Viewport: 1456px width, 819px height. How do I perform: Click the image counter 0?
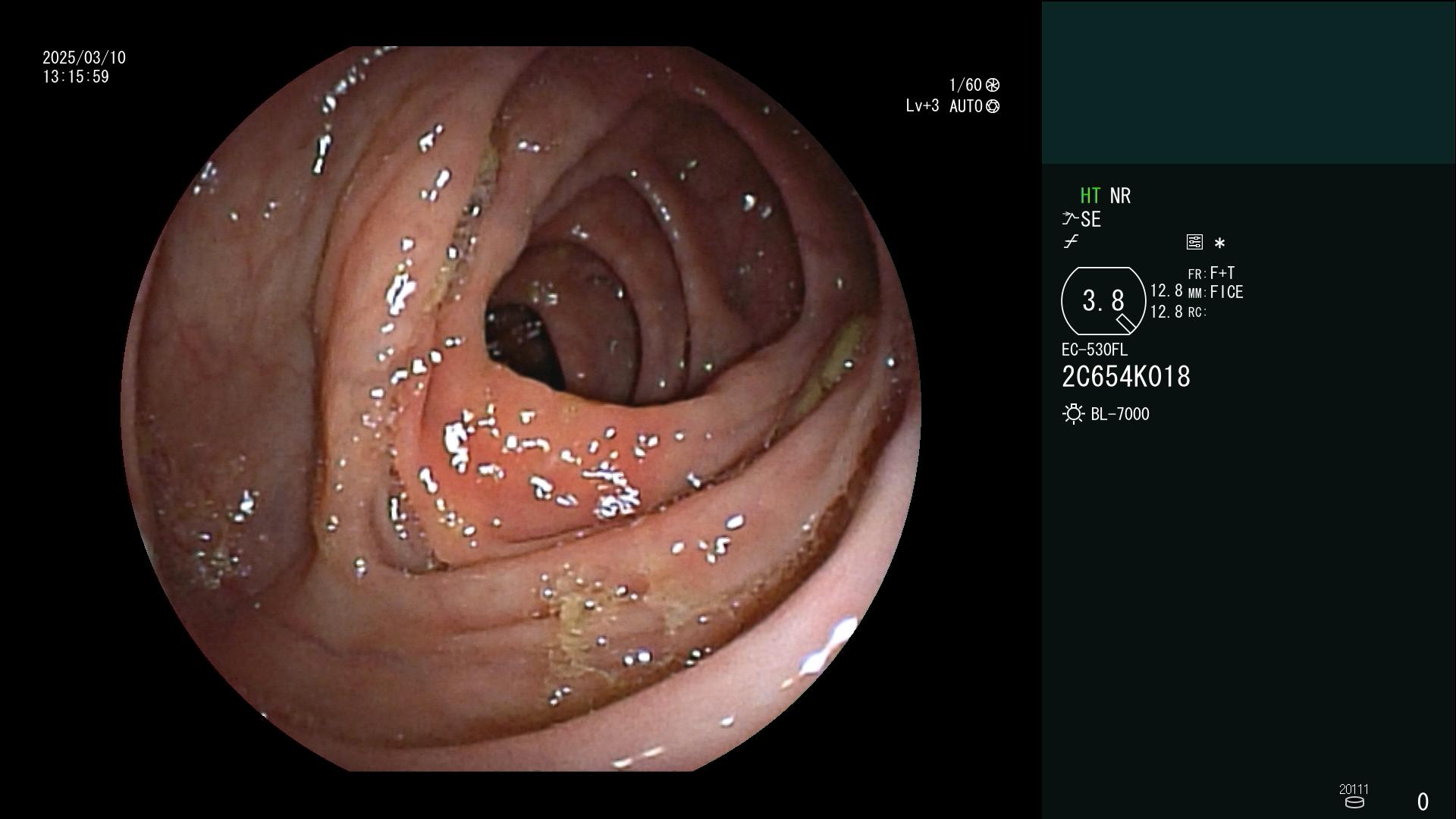(1423, 802)
